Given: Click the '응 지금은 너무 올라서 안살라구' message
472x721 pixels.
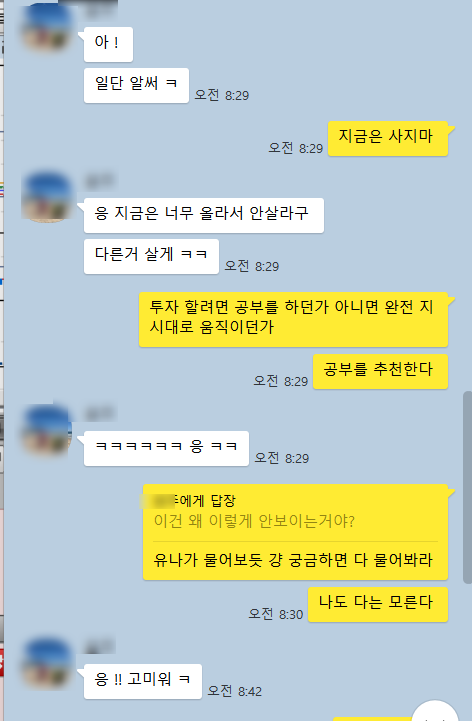Looking at the screenshot, I should 204,215.
